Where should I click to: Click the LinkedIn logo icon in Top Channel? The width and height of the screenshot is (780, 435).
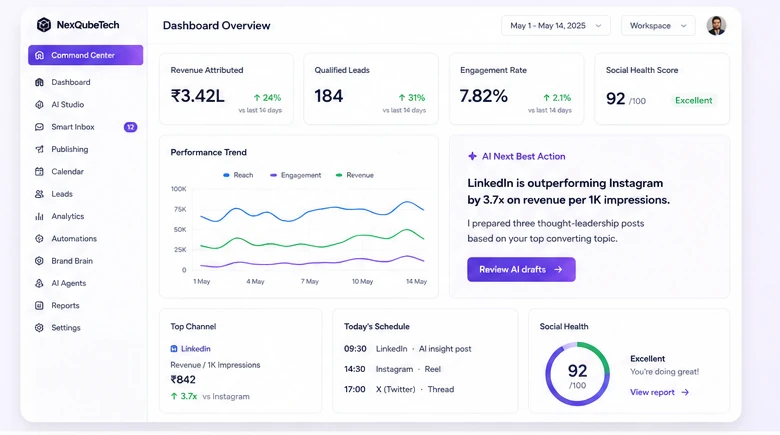pos(174,349)
